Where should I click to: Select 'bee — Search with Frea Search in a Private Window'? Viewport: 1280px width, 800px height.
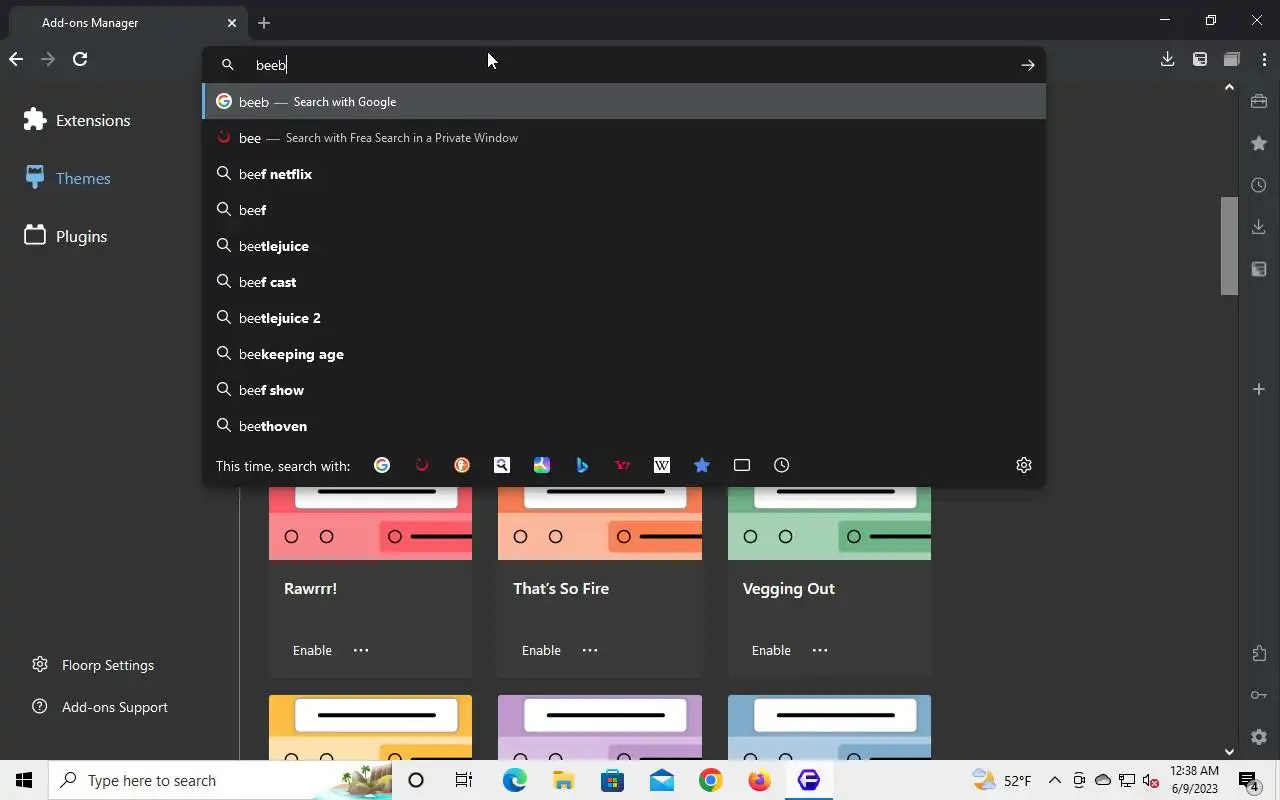624,138
